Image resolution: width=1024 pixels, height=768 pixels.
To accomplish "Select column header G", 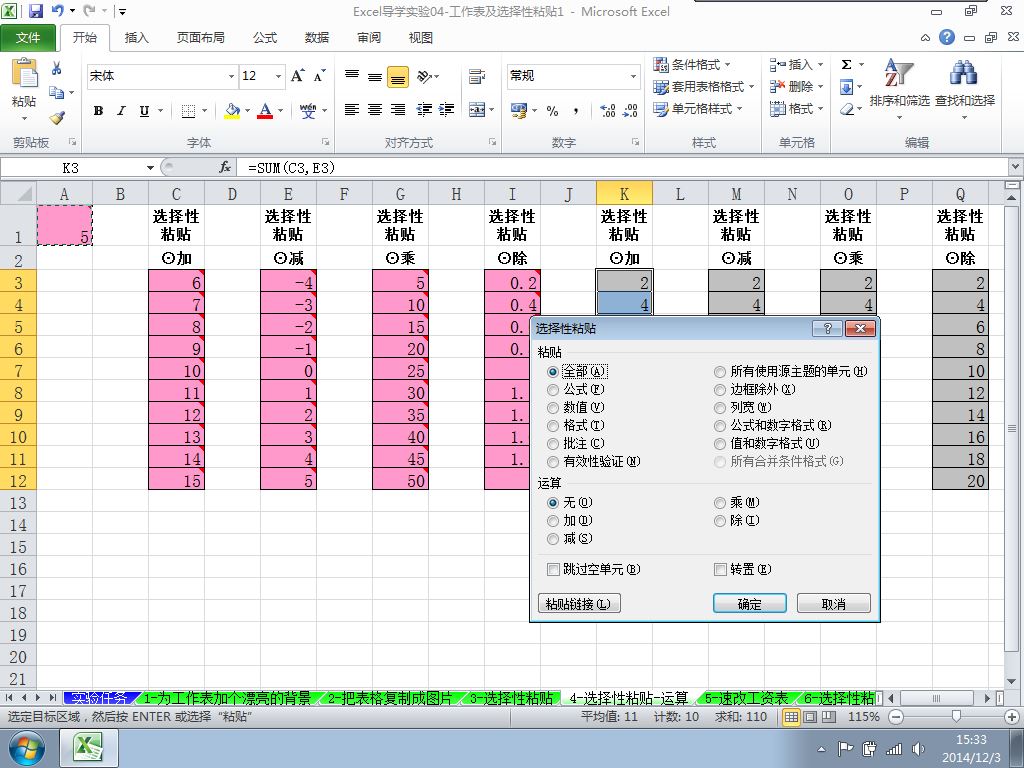I will click(400, 193).
